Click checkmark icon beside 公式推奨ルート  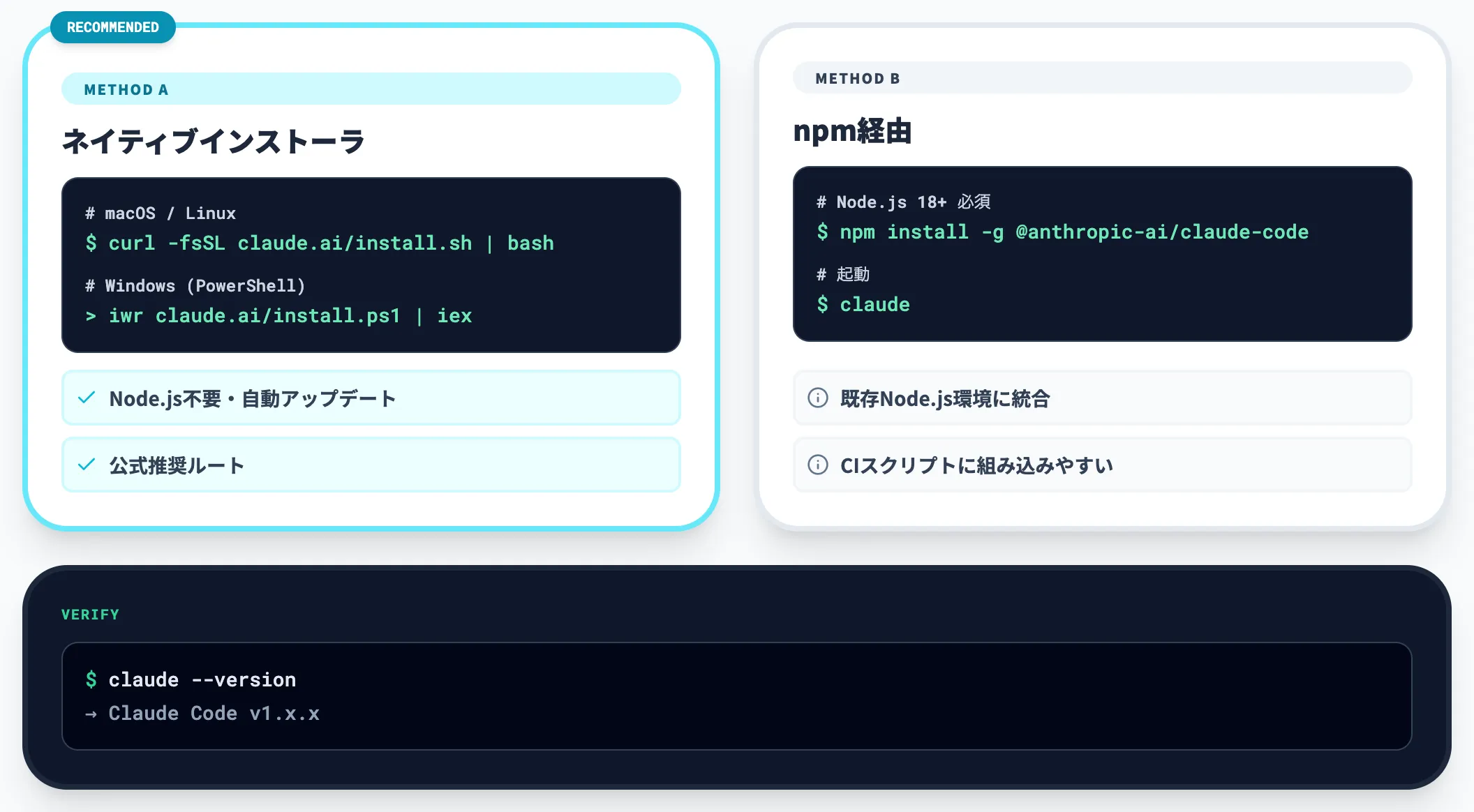pyautogui.click(x=87, y=465)
